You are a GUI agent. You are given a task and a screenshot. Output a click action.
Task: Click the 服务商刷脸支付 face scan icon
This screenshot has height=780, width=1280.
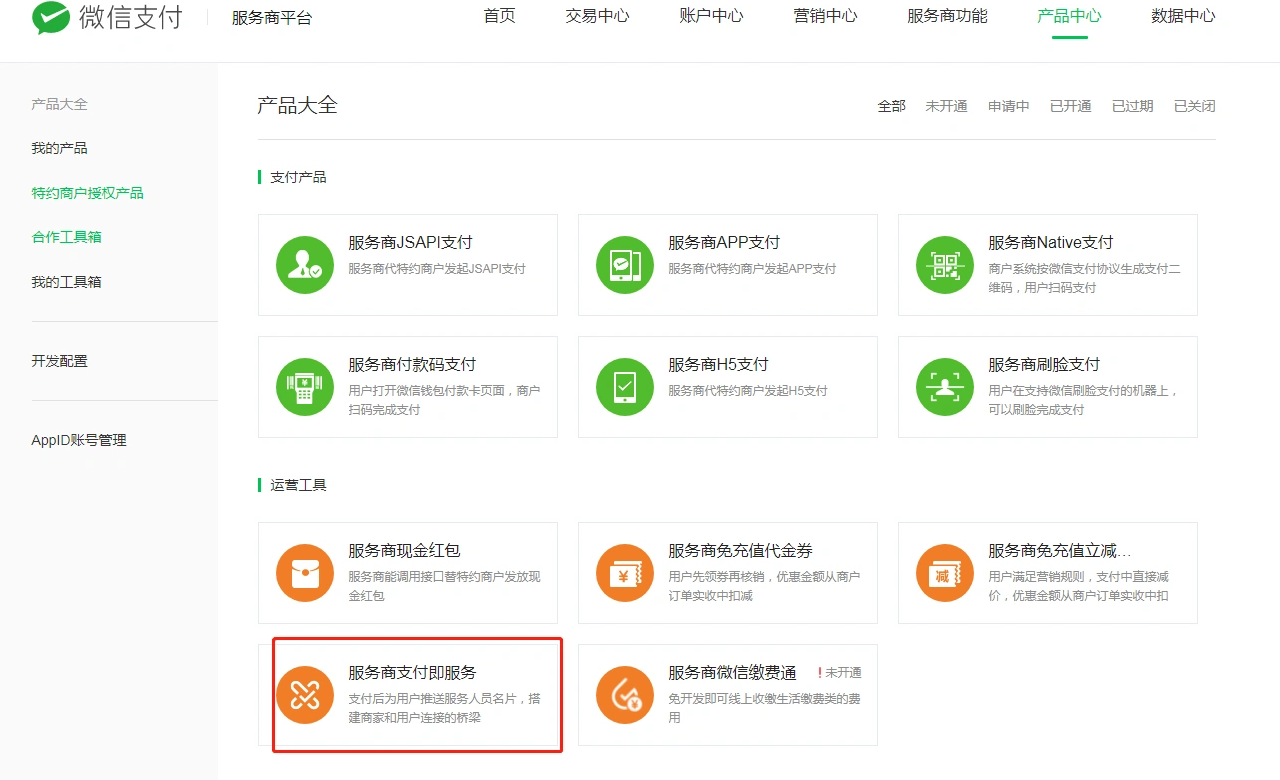tap(945, 387)
